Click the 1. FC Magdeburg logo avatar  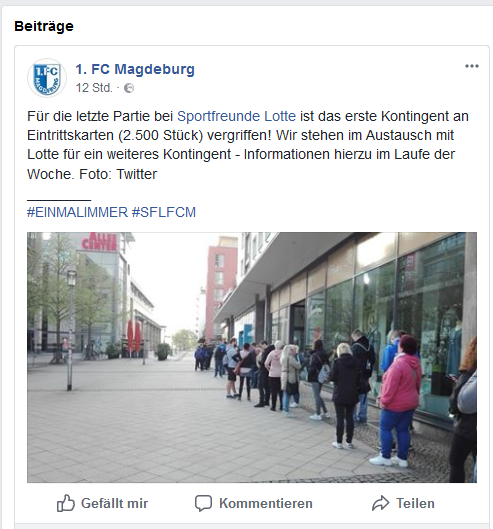pos(47,78)
